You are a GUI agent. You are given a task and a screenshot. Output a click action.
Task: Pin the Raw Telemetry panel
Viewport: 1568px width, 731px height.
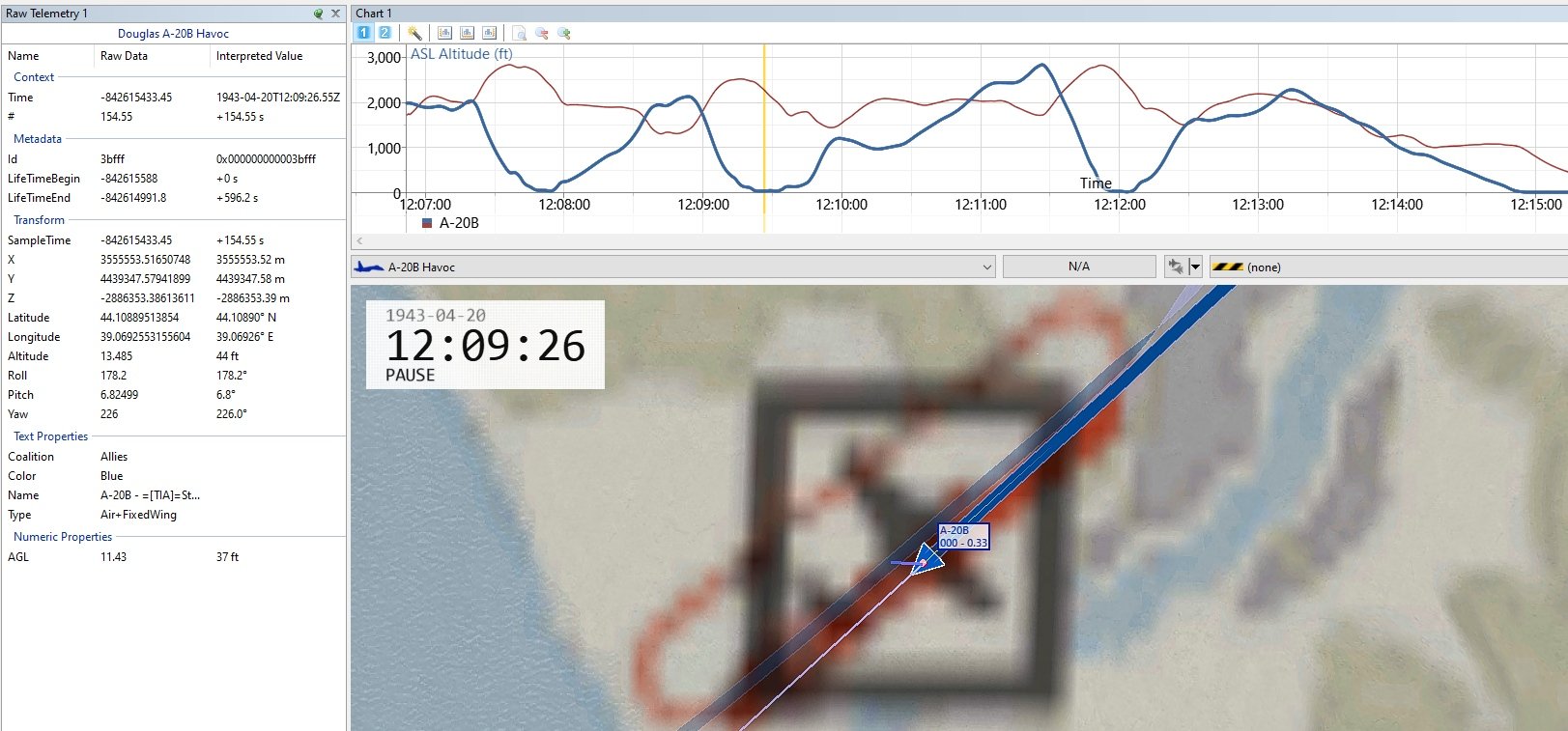[319, 14]
